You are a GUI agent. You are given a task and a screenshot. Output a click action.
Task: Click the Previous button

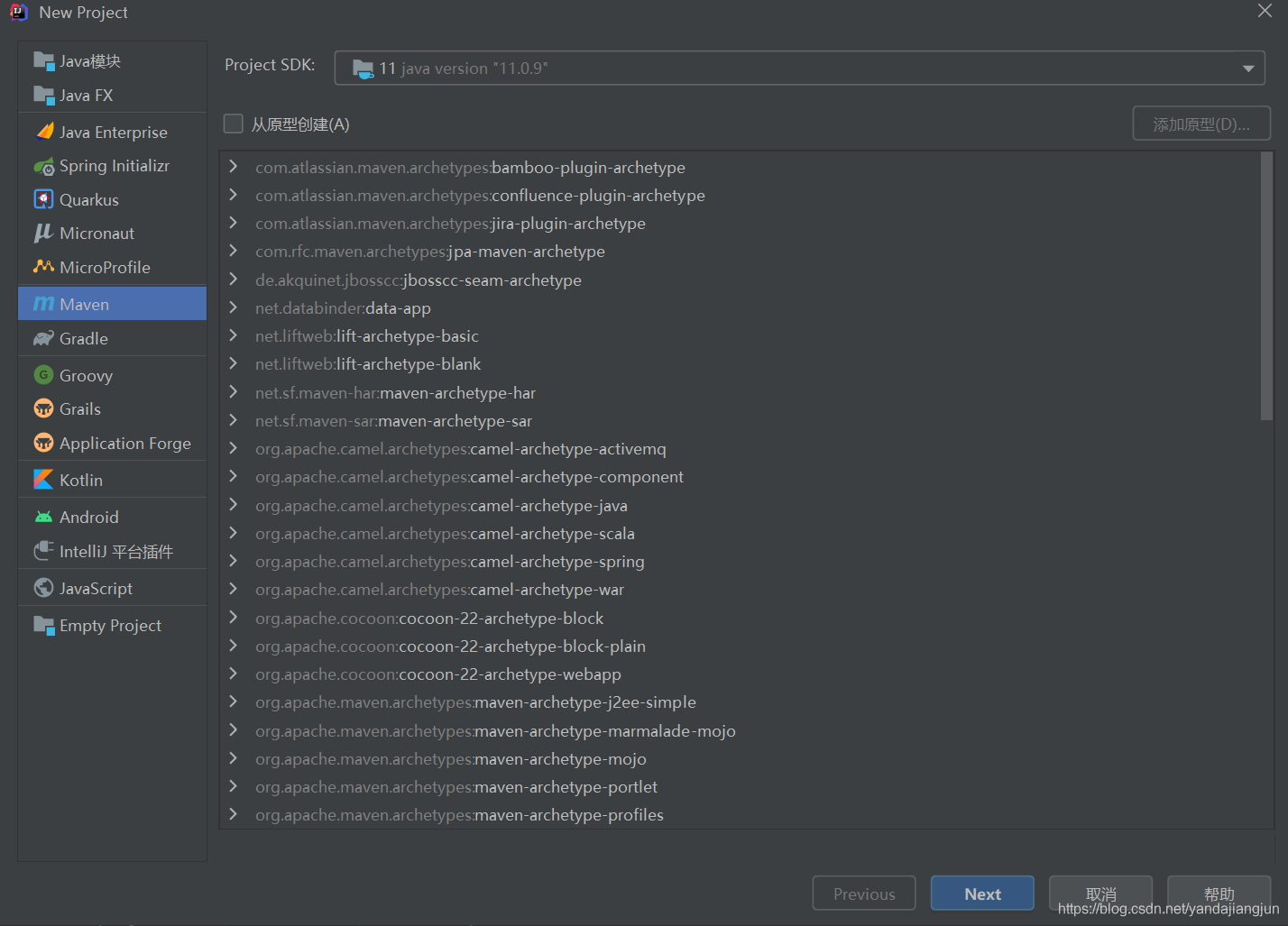pos(864,894)
